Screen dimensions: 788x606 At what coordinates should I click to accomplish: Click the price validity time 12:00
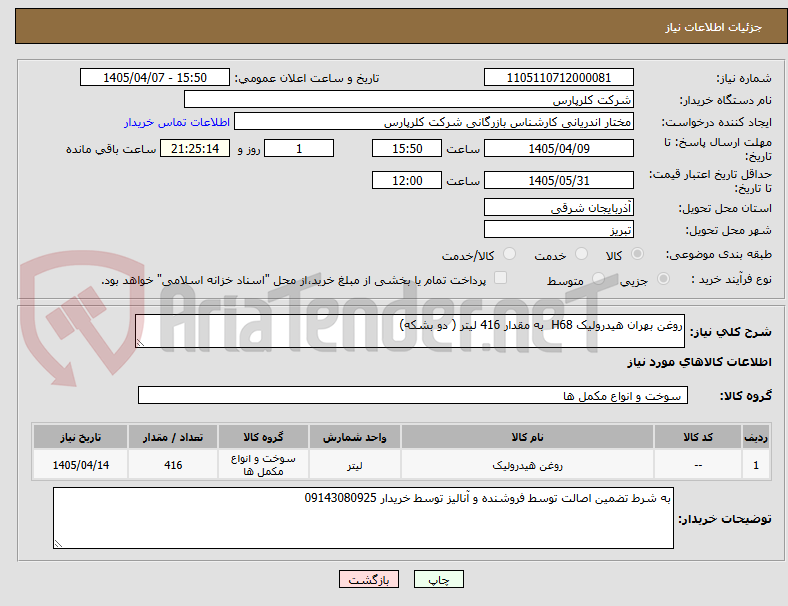point(407,180)
